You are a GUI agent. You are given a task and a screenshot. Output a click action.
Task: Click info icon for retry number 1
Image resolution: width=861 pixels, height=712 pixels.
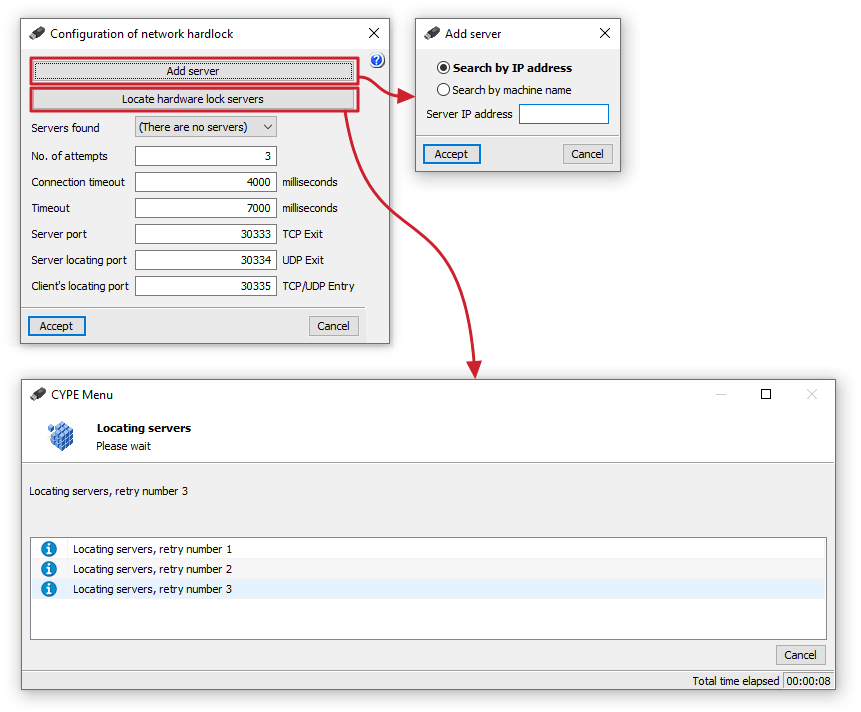coord(49,549)
